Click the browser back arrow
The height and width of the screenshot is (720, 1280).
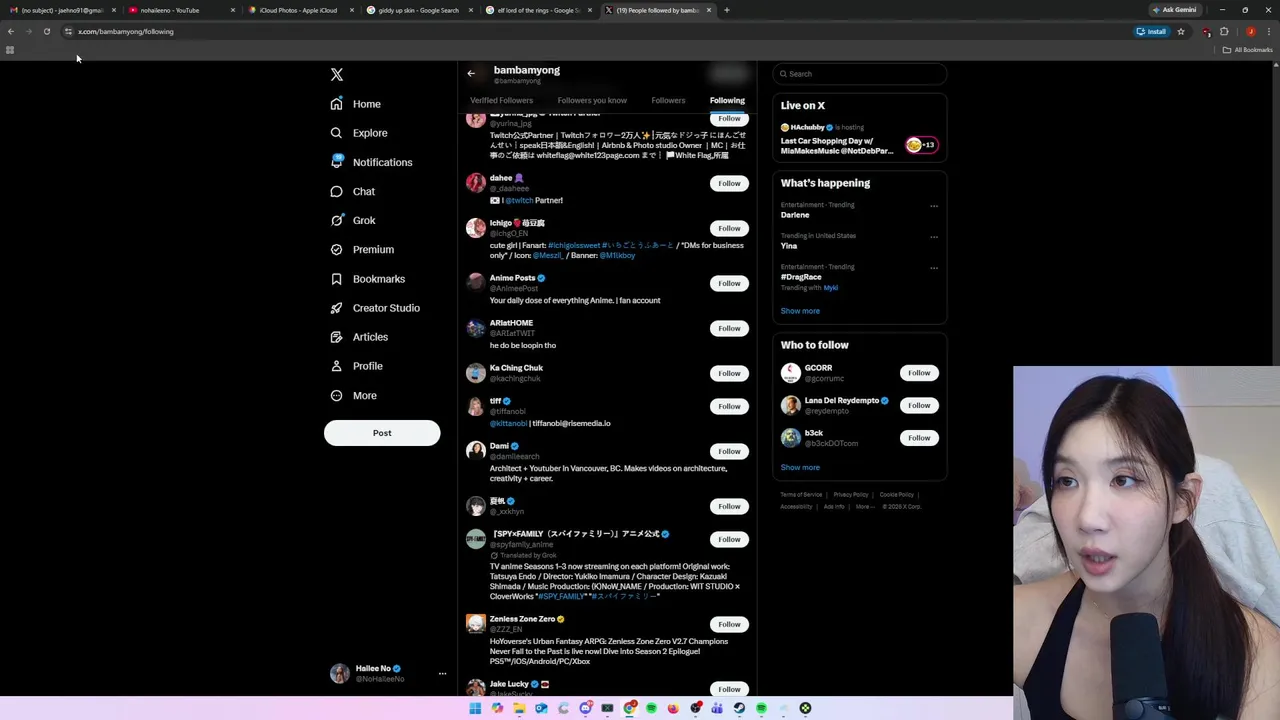[11, 31]
